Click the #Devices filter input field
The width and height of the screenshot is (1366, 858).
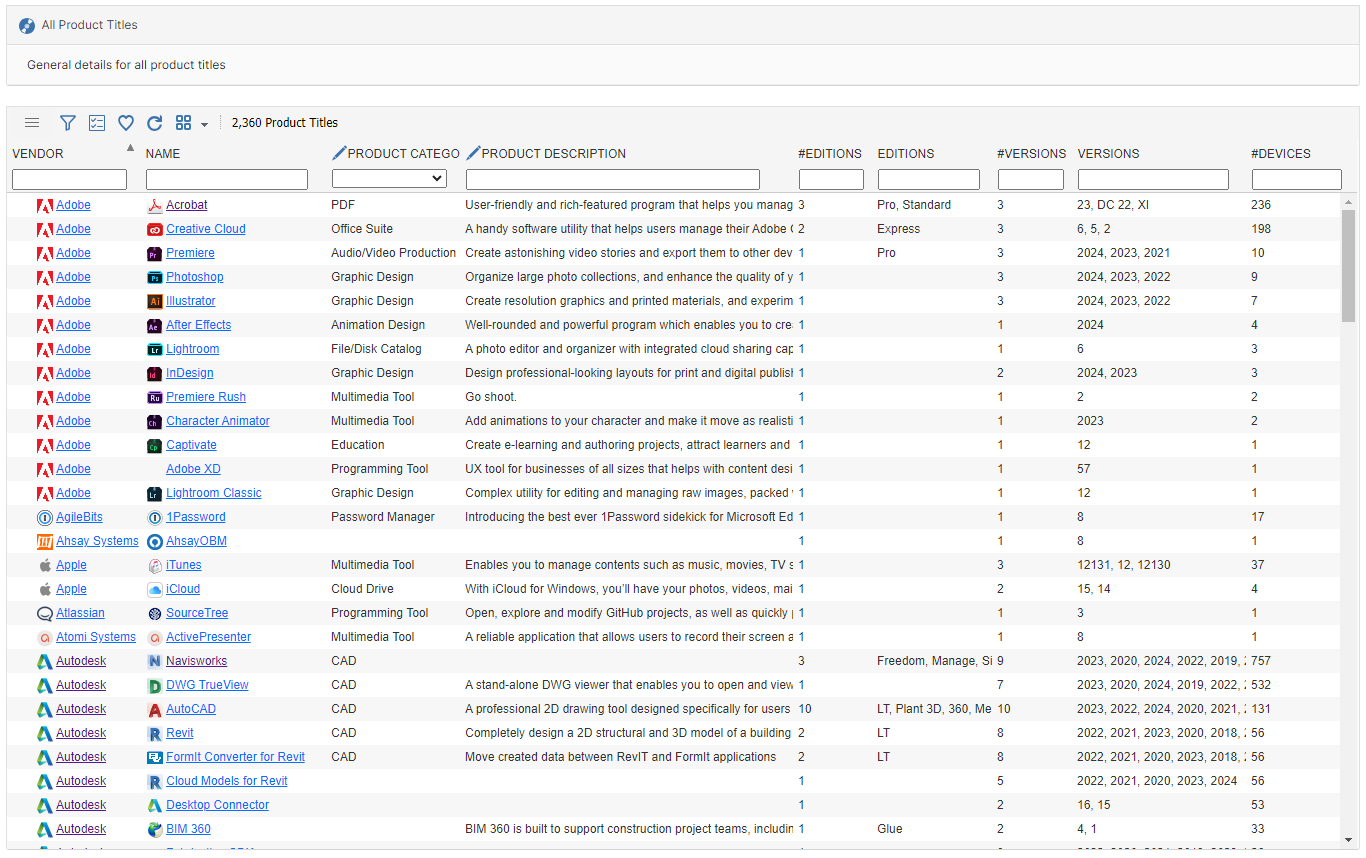point(1297,180)
